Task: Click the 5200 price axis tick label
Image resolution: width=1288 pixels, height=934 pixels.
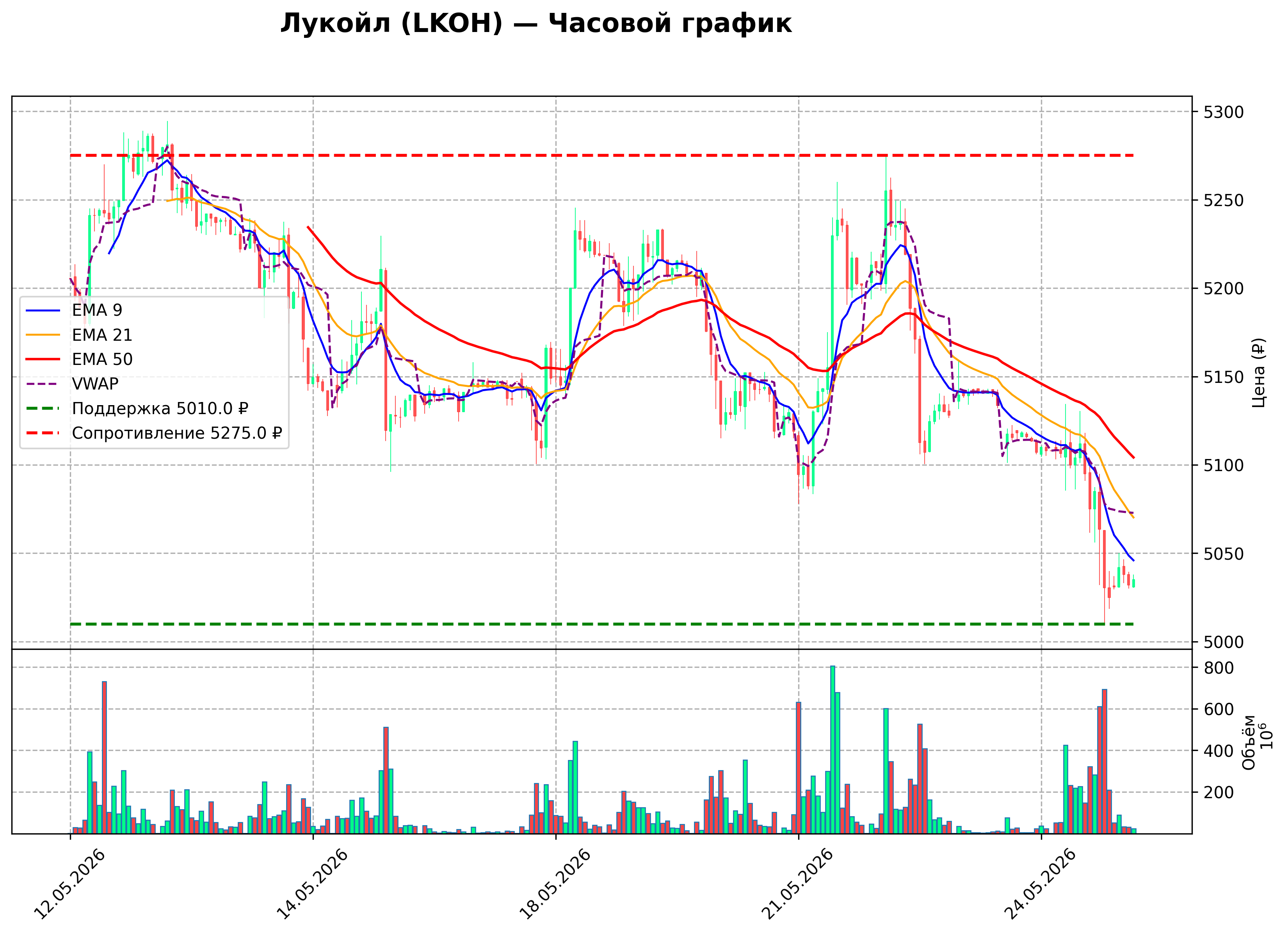Action: 1224,288
